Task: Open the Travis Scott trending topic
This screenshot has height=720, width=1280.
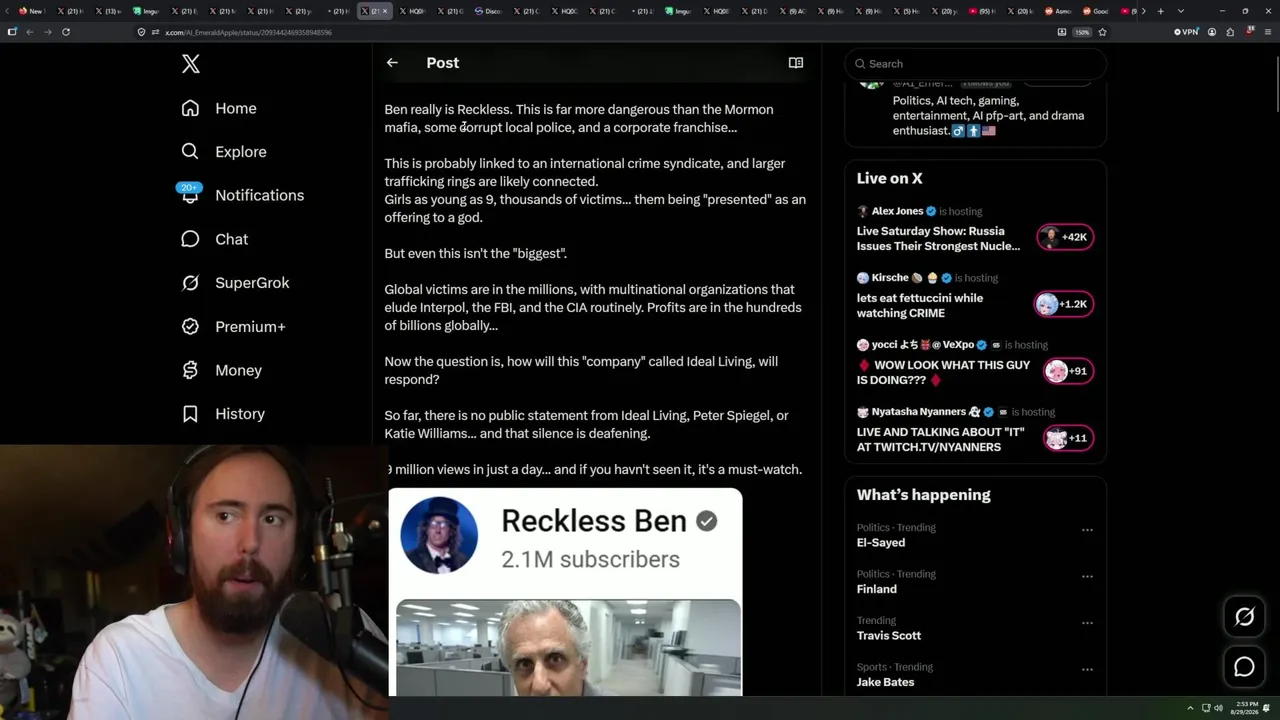Action: tap(889, 636)
